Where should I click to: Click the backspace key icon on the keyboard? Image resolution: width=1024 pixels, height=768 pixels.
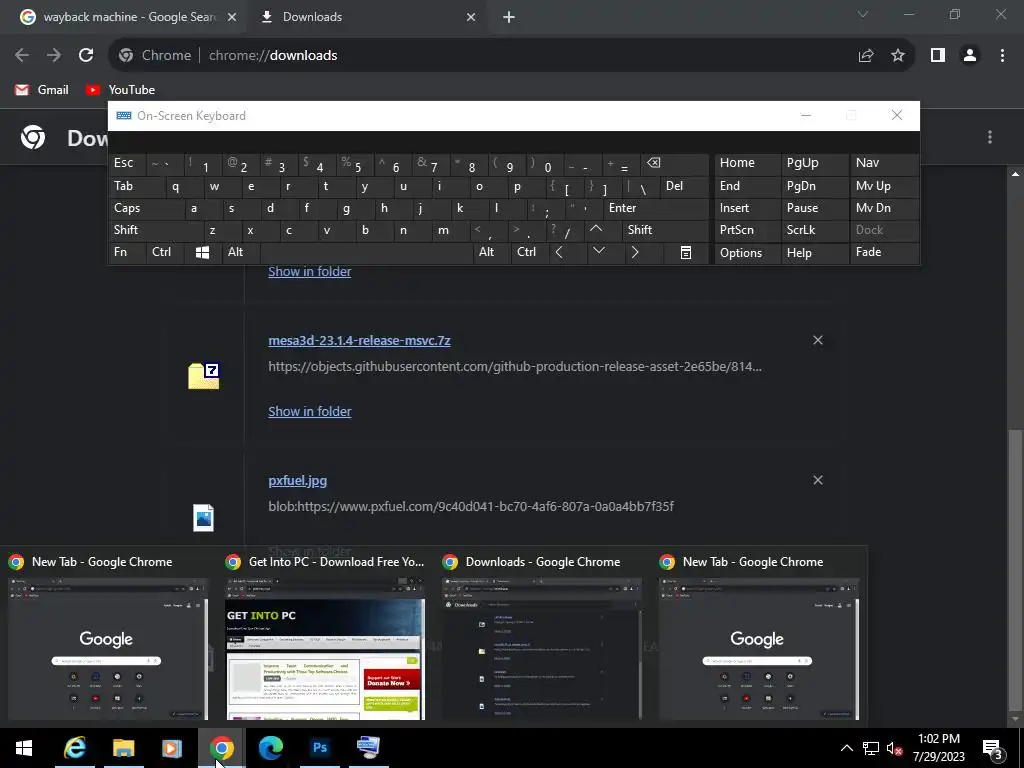673,163
